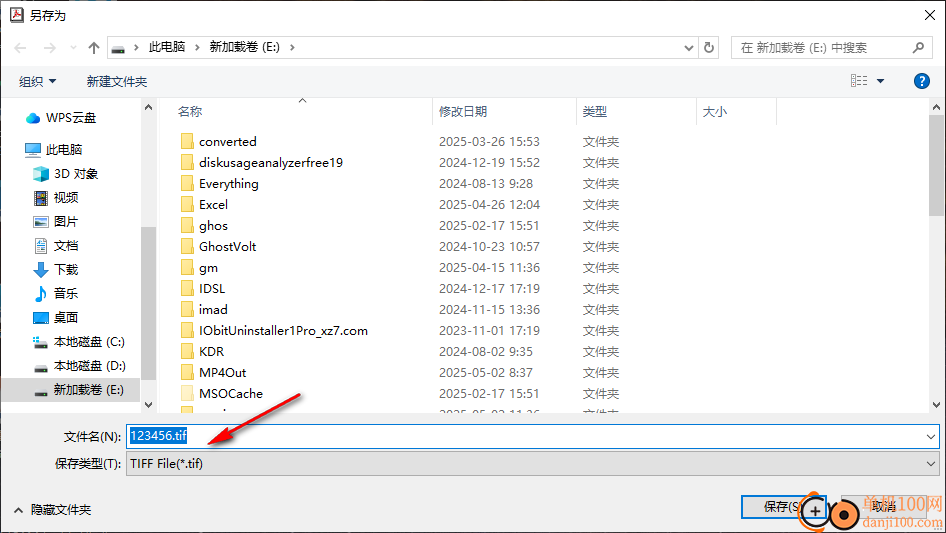Expand the file name history dropdown
946x533 pixels.
[x=931, y=436]
